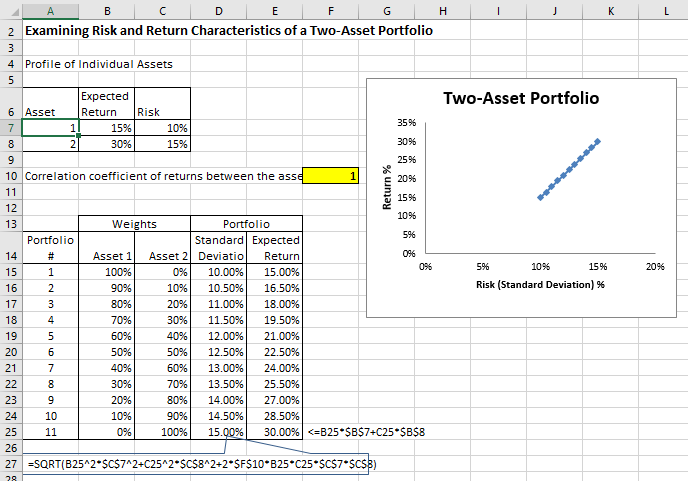
Task: Select column F header
Action: (330, 11)
